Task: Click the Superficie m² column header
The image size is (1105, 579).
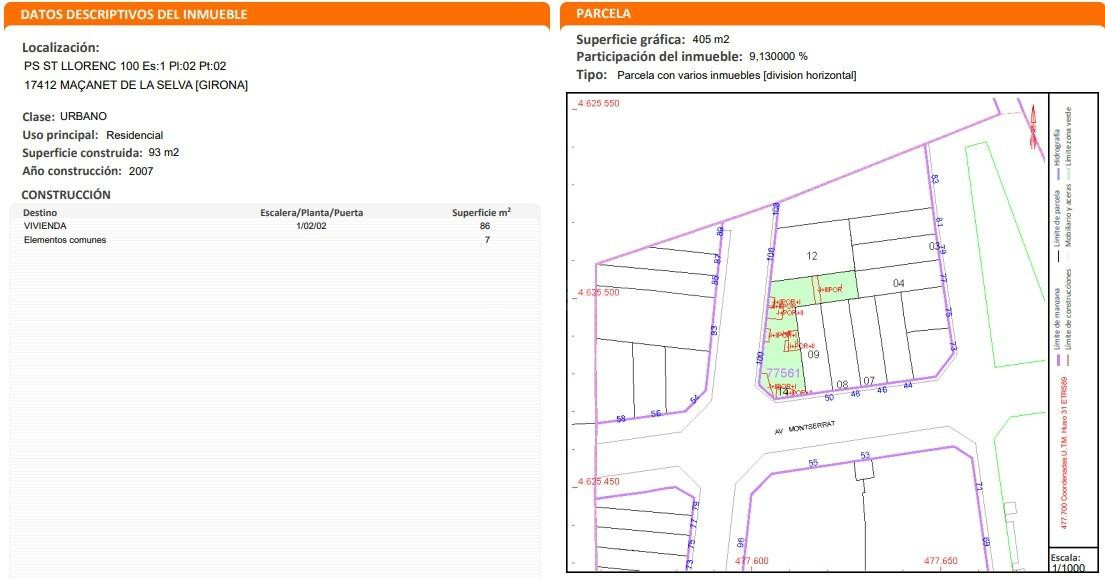Action: 481,212
